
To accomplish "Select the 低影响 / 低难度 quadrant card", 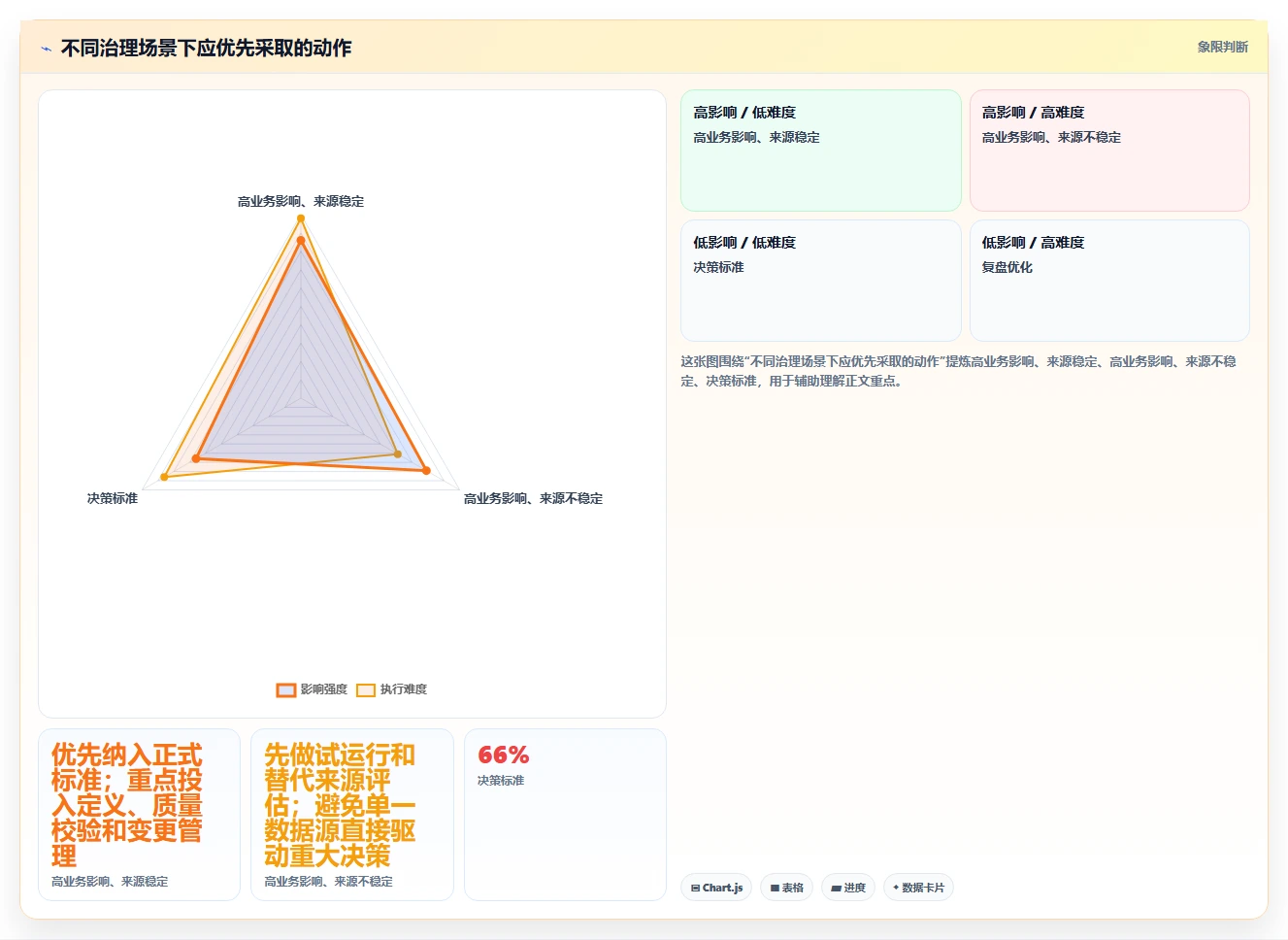I will (x=821, y=281).
